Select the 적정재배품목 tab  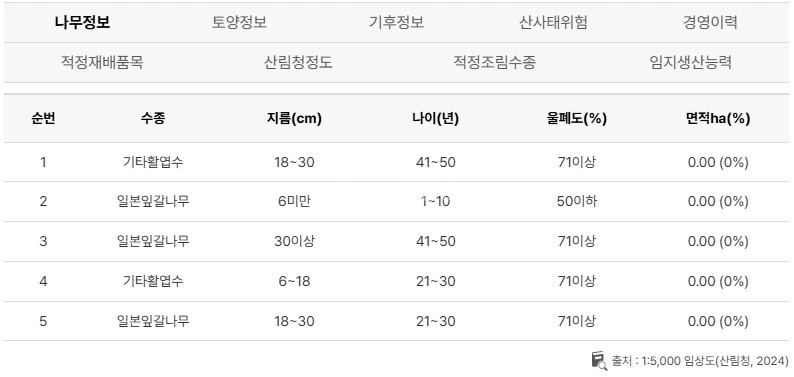click(102, 63)
